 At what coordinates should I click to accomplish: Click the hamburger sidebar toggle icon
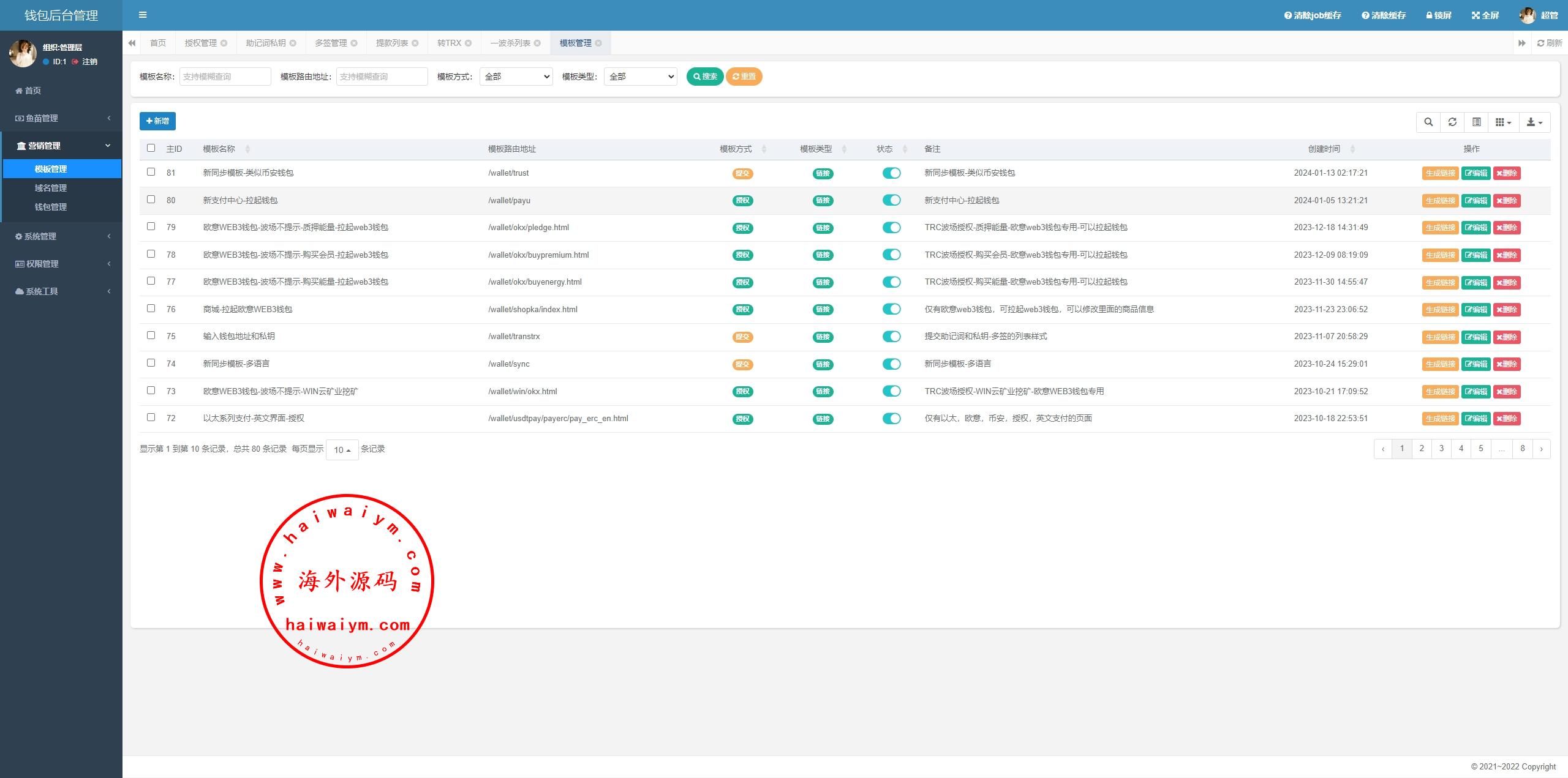(x=143, y=15)
